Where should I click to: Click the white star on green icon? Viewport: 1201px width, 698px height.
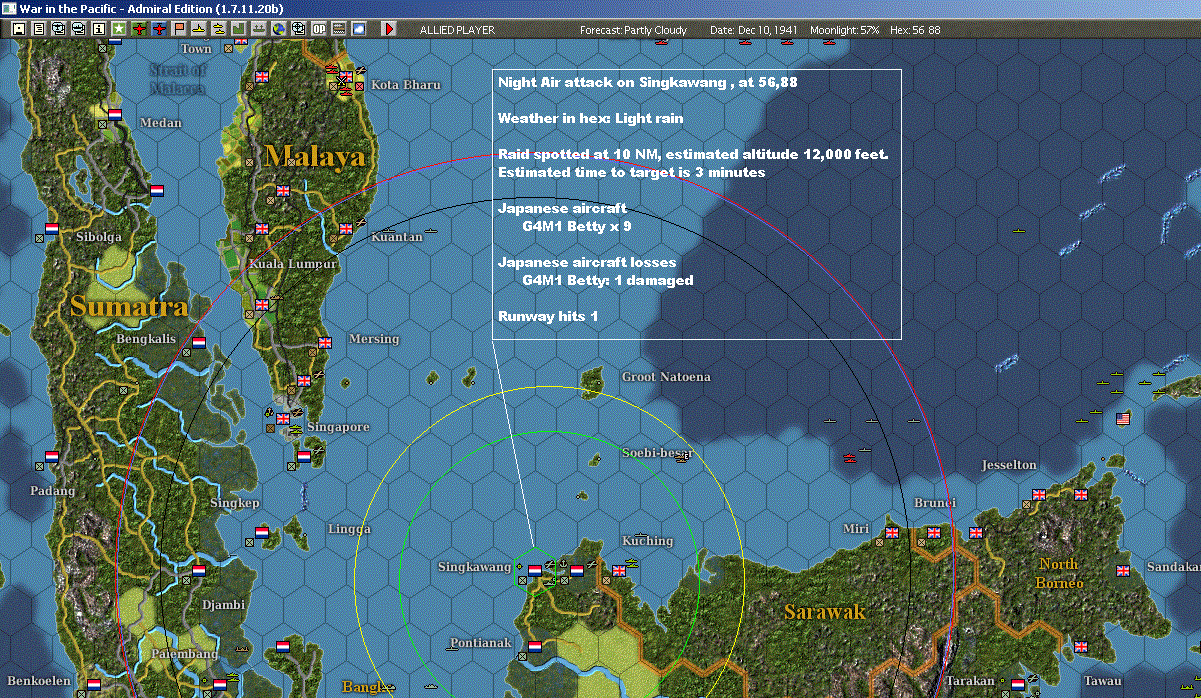click(x=119, y=29)
